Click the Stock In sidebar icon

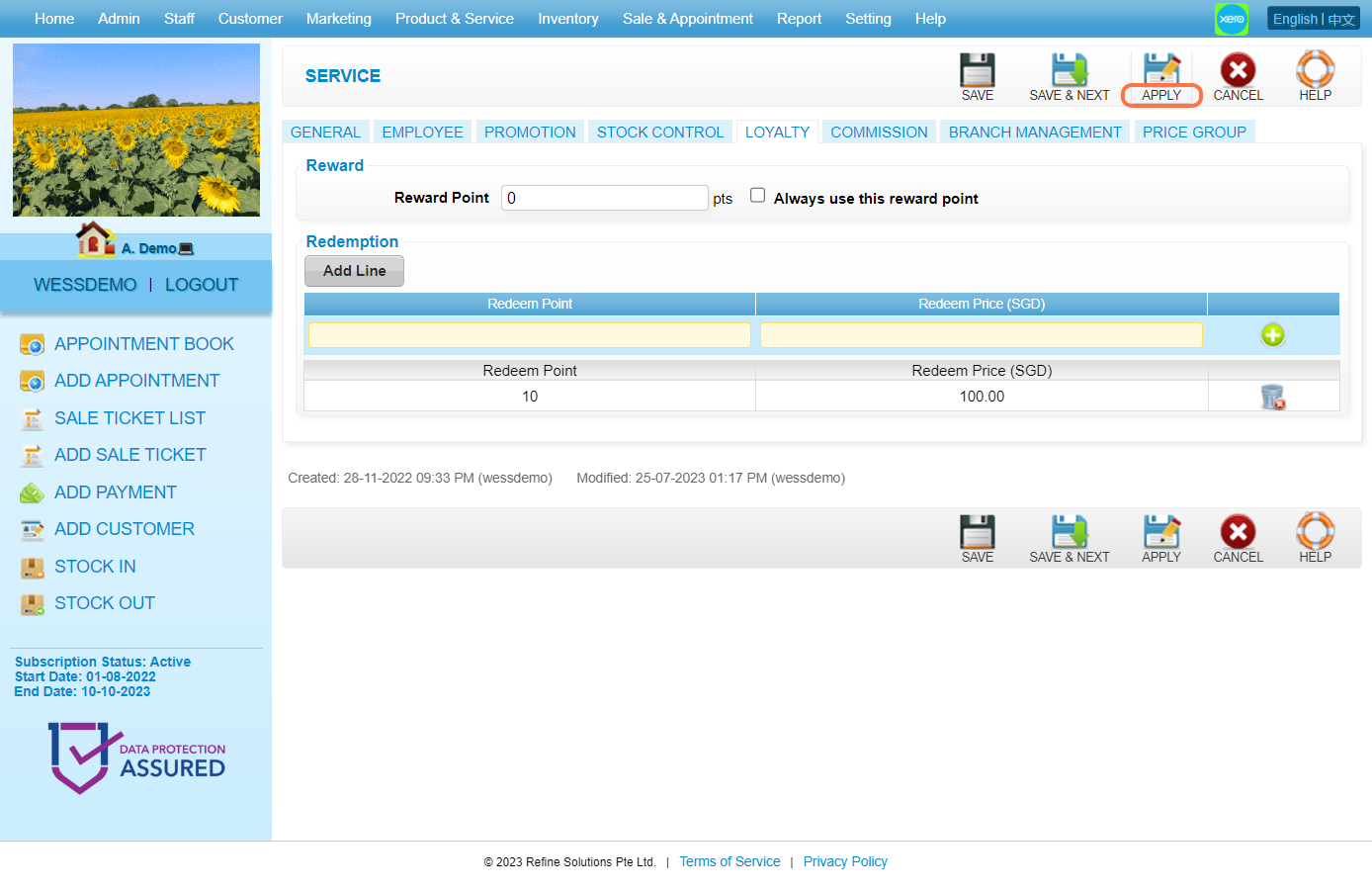point(33,567)
